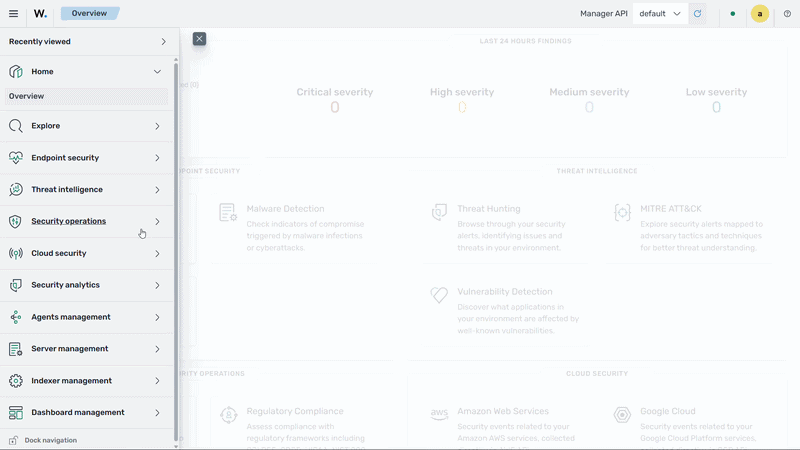Click the Explore magnifier icon
The height and width of the screenshot is (450, 800).
point(16,126)
